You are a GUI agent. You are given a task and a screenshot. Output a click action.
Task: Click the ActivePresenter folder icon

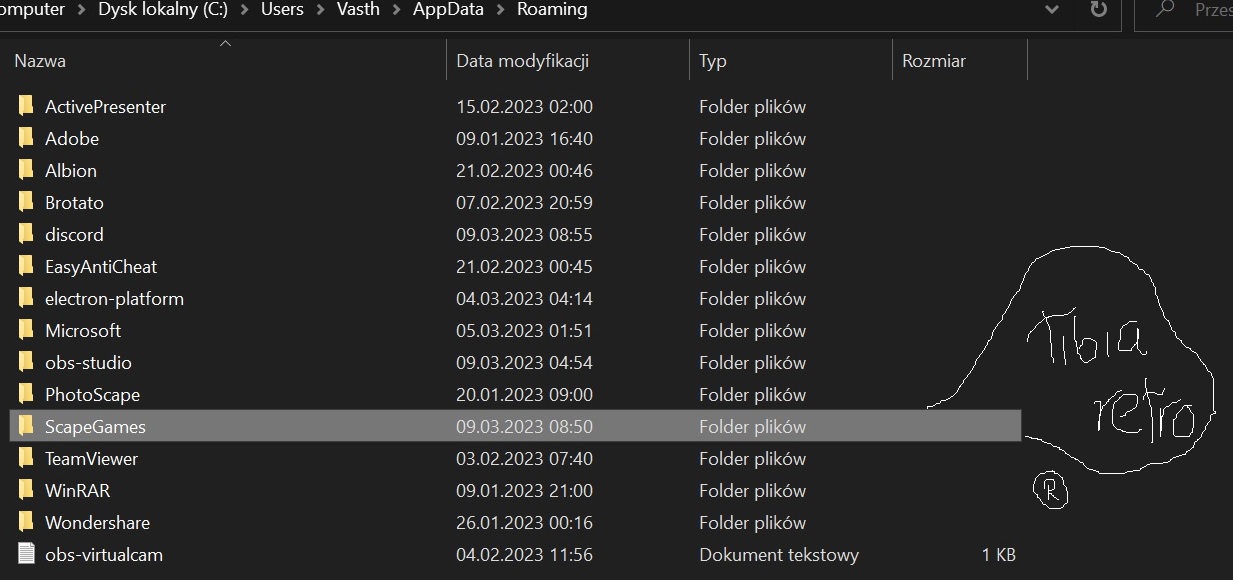pos(27,106)
